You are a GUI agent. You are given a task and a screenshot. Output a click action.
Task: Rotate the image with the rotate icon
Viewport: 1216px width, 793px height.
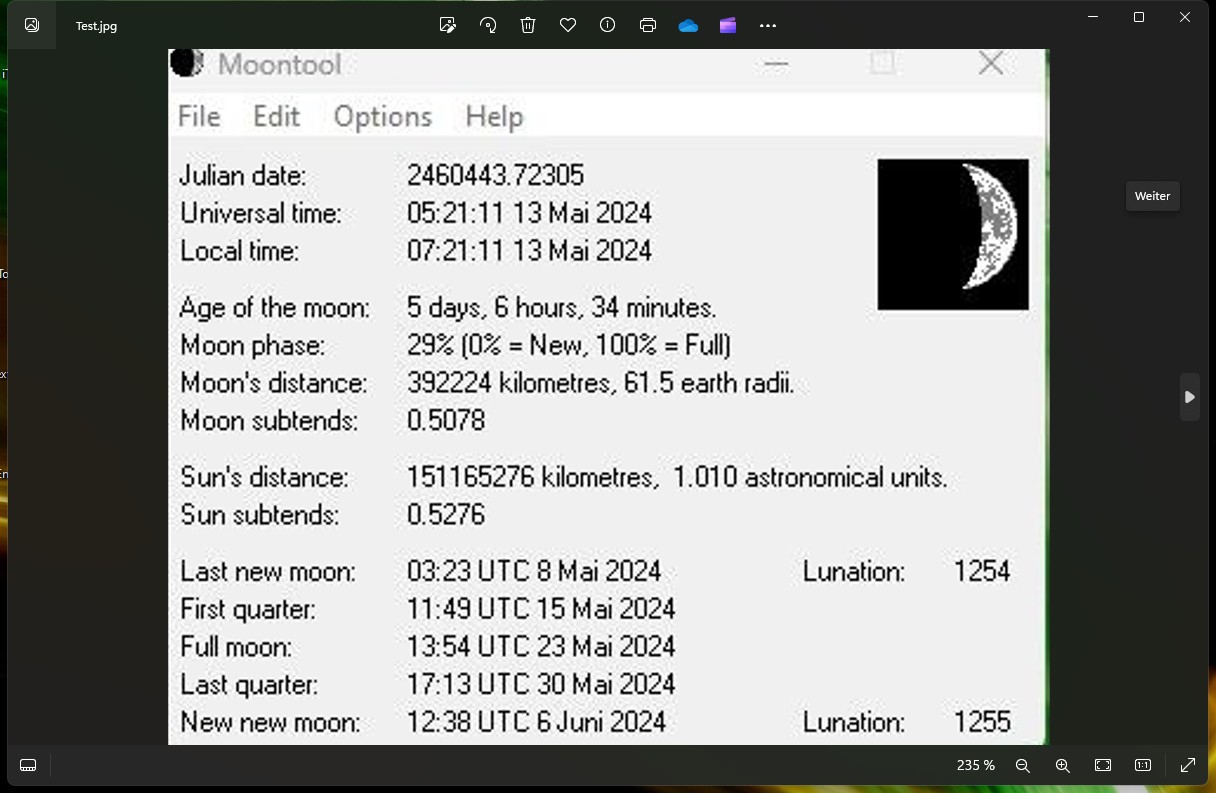[x=488, y=25]
